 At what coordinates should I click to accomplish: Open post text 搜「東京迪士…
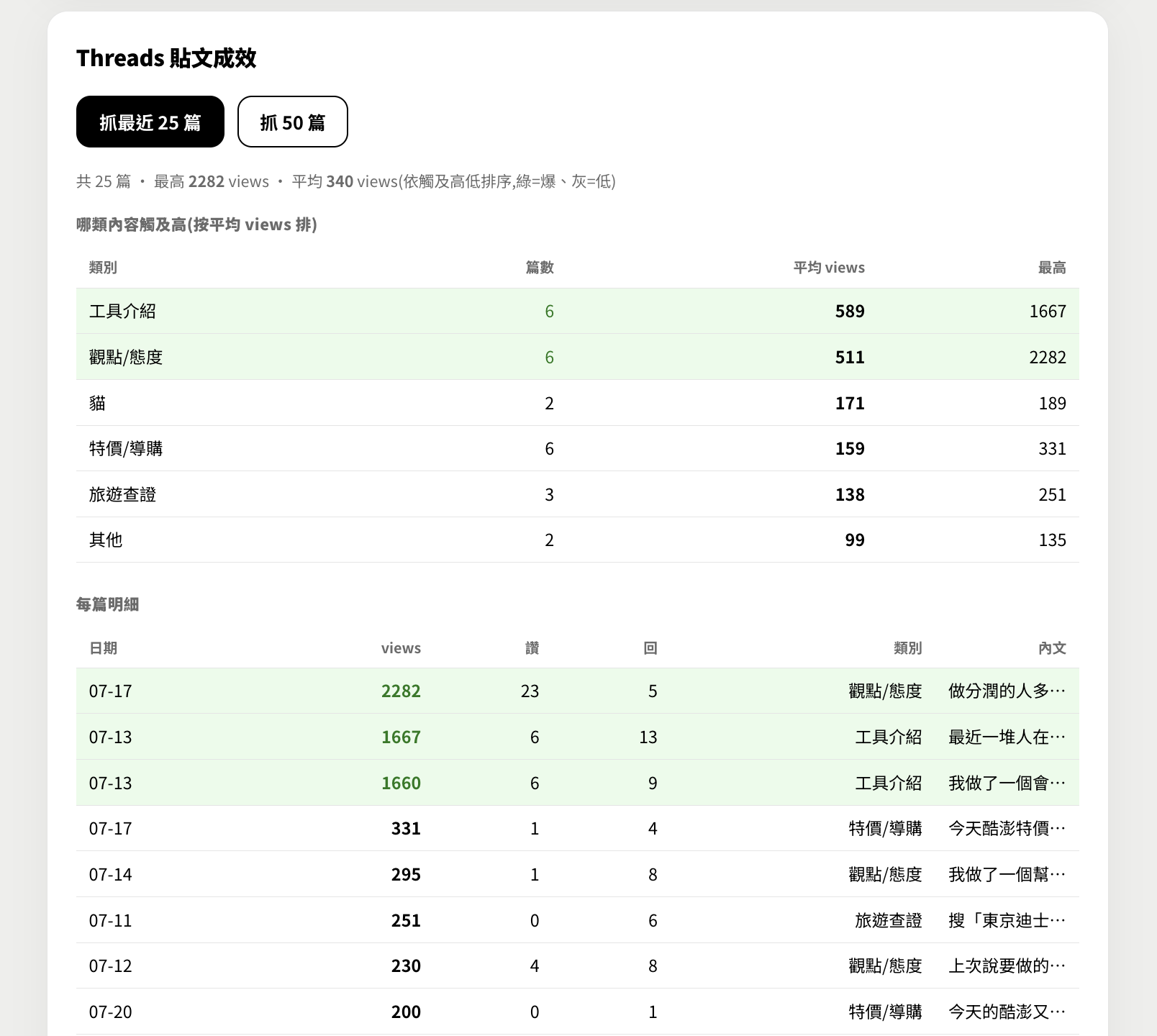coord(1007,920)
